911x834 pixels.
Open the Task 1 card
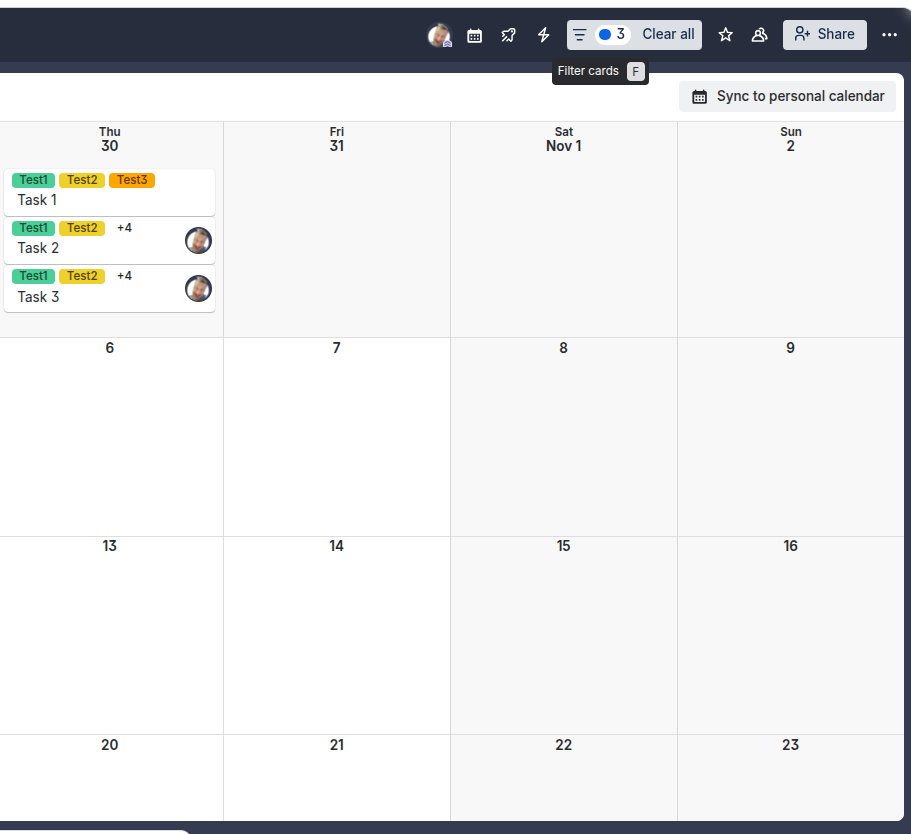coord(37,199)
